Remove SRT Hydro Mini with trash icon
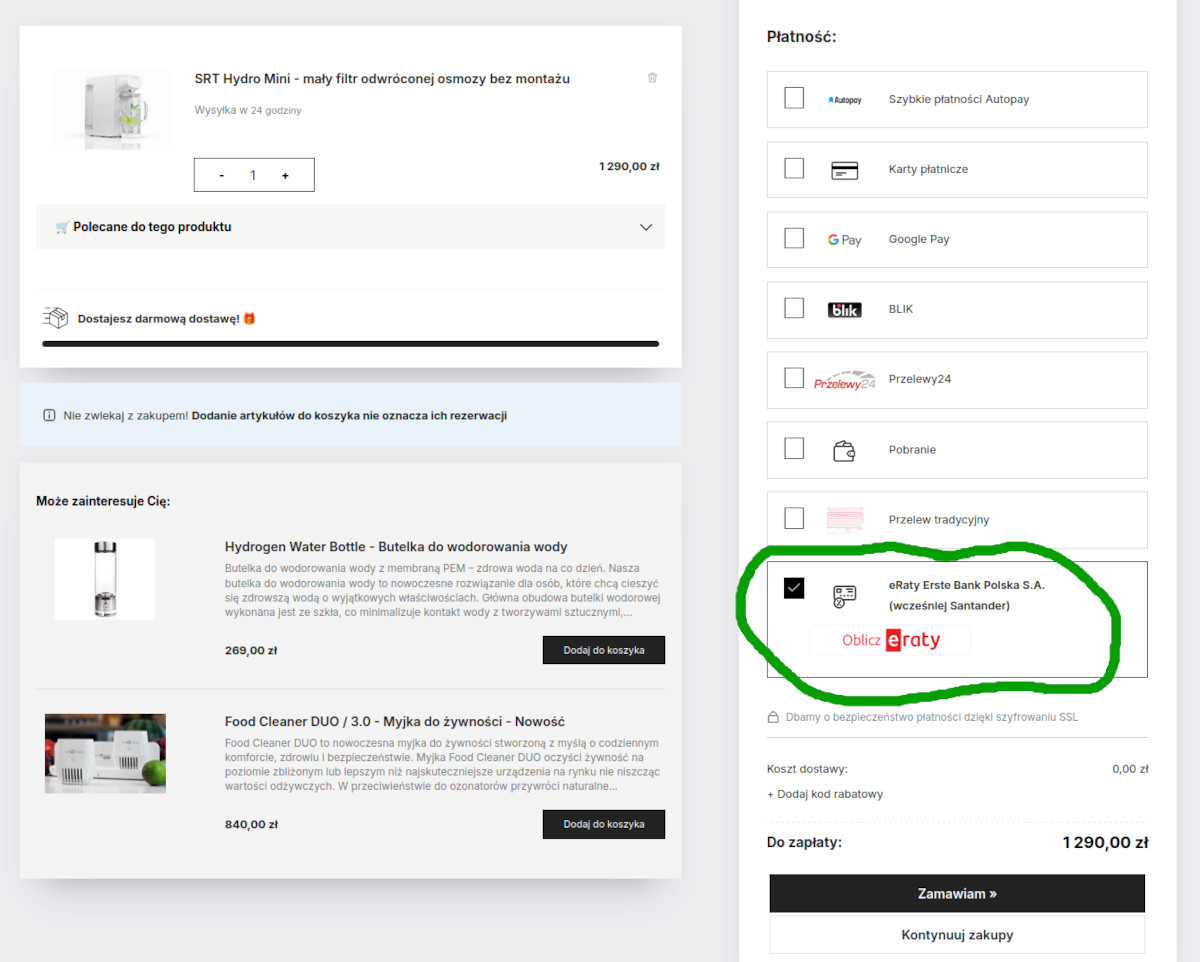This screenshot has height=962, width=1200. click(x=653, y=77)
